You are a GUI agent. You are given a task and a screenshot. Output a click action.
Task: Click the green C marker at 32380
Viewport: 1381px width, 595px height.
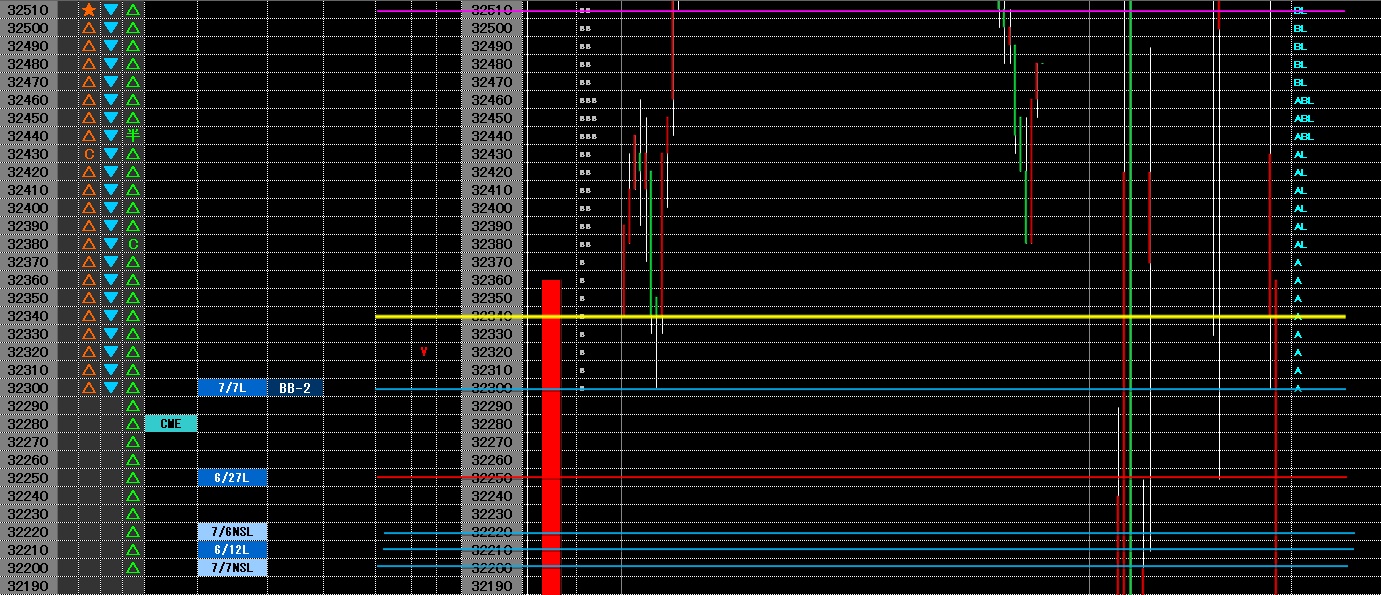(133, 244)
